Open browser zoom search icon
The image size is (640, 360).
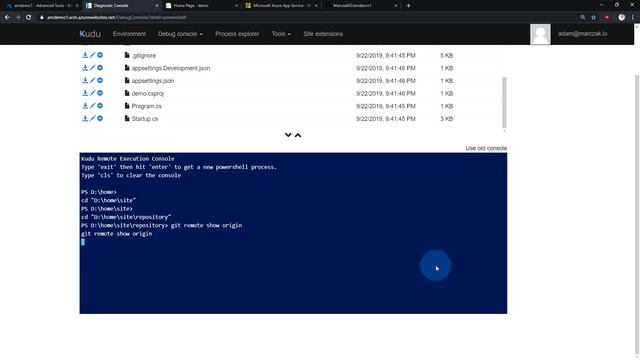[582, 18]
